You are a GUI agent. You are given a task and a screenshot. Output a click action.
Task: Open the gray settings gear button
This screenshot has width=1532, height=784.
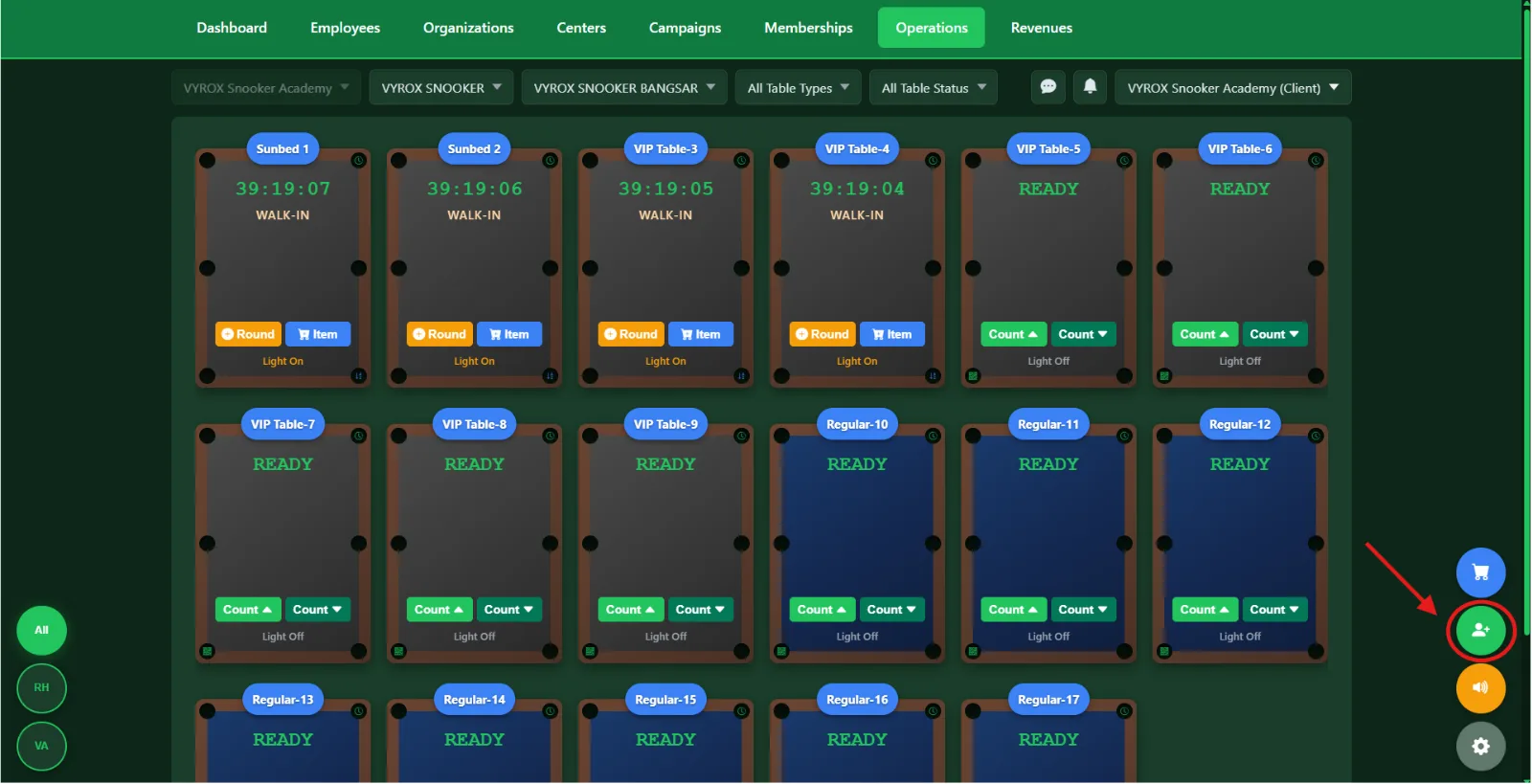click(1480, 747)
